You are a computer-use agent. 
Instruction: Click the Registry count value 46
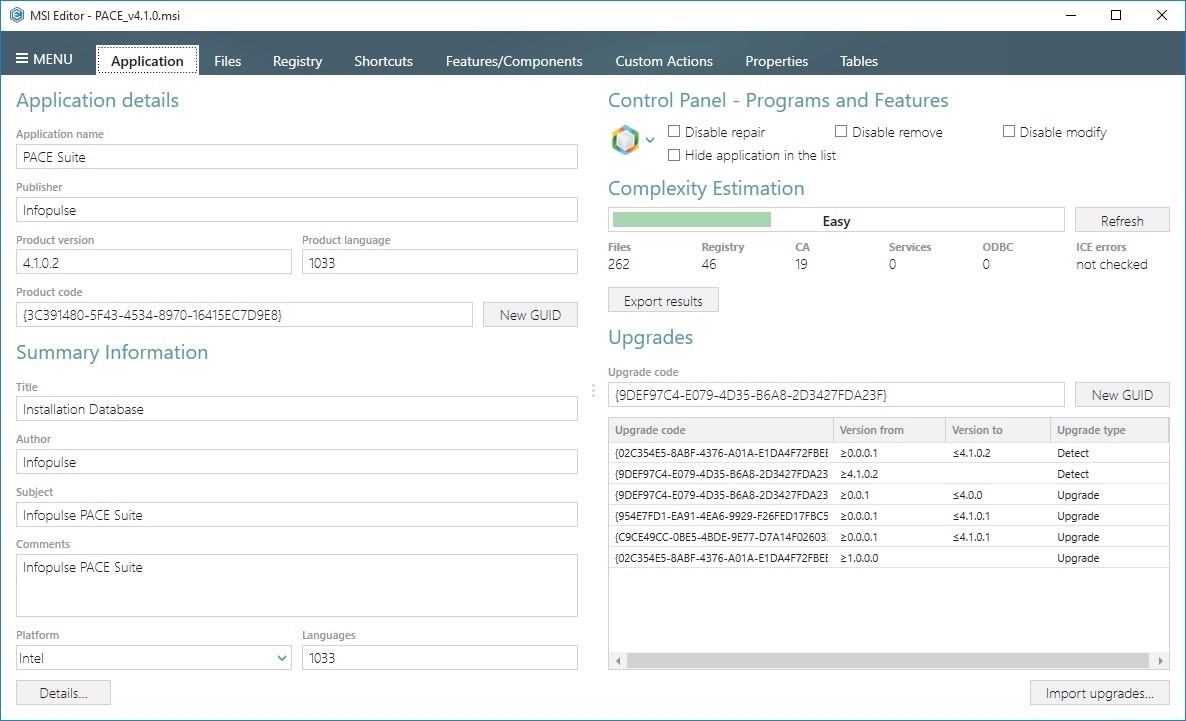click(709, 264)
